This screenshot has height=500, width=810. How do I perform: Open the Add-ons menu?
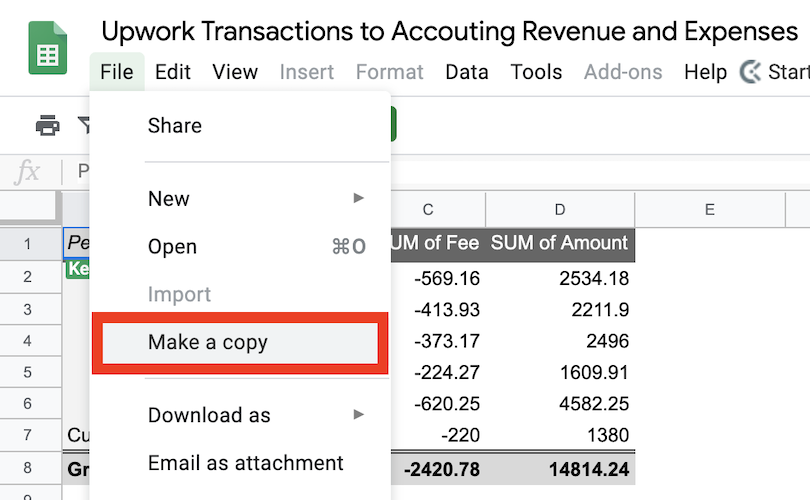(623, 72)
